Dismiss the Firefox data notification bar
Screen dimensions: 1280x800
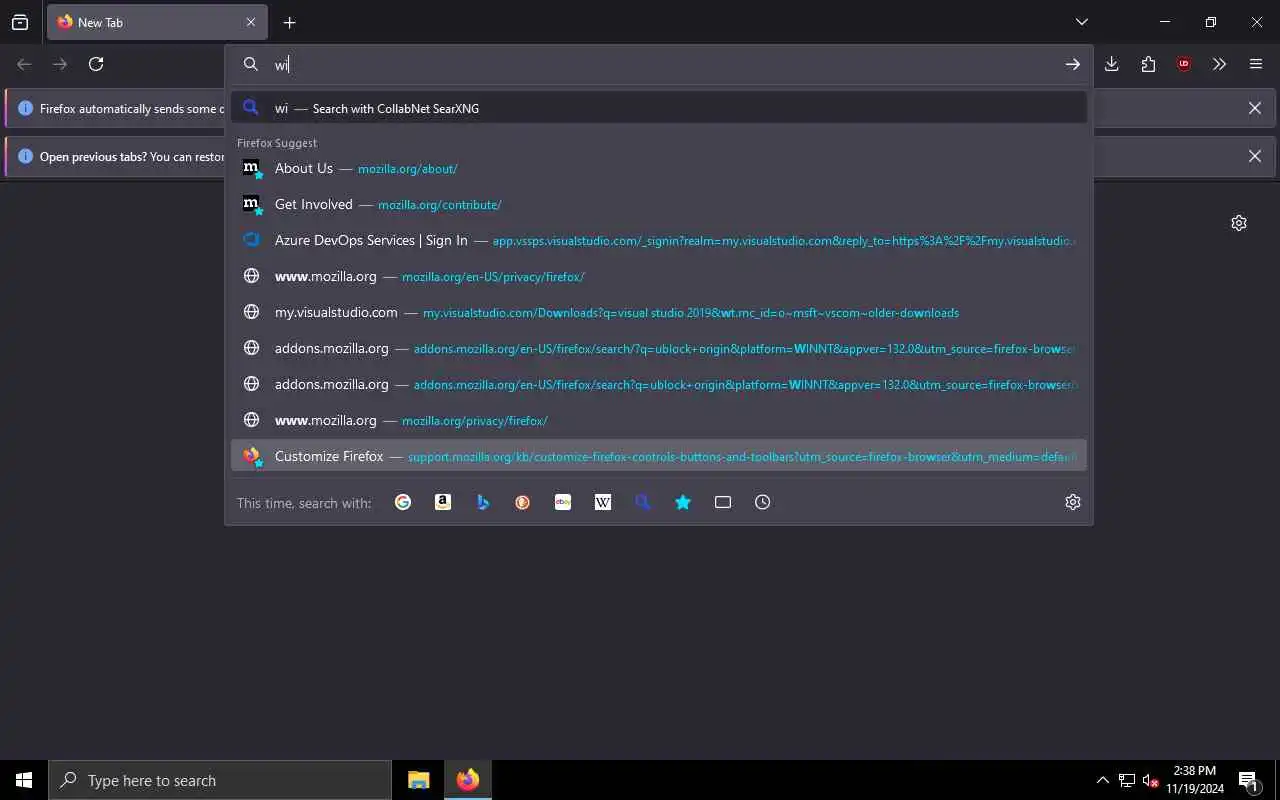click(x=1255, y=108)
